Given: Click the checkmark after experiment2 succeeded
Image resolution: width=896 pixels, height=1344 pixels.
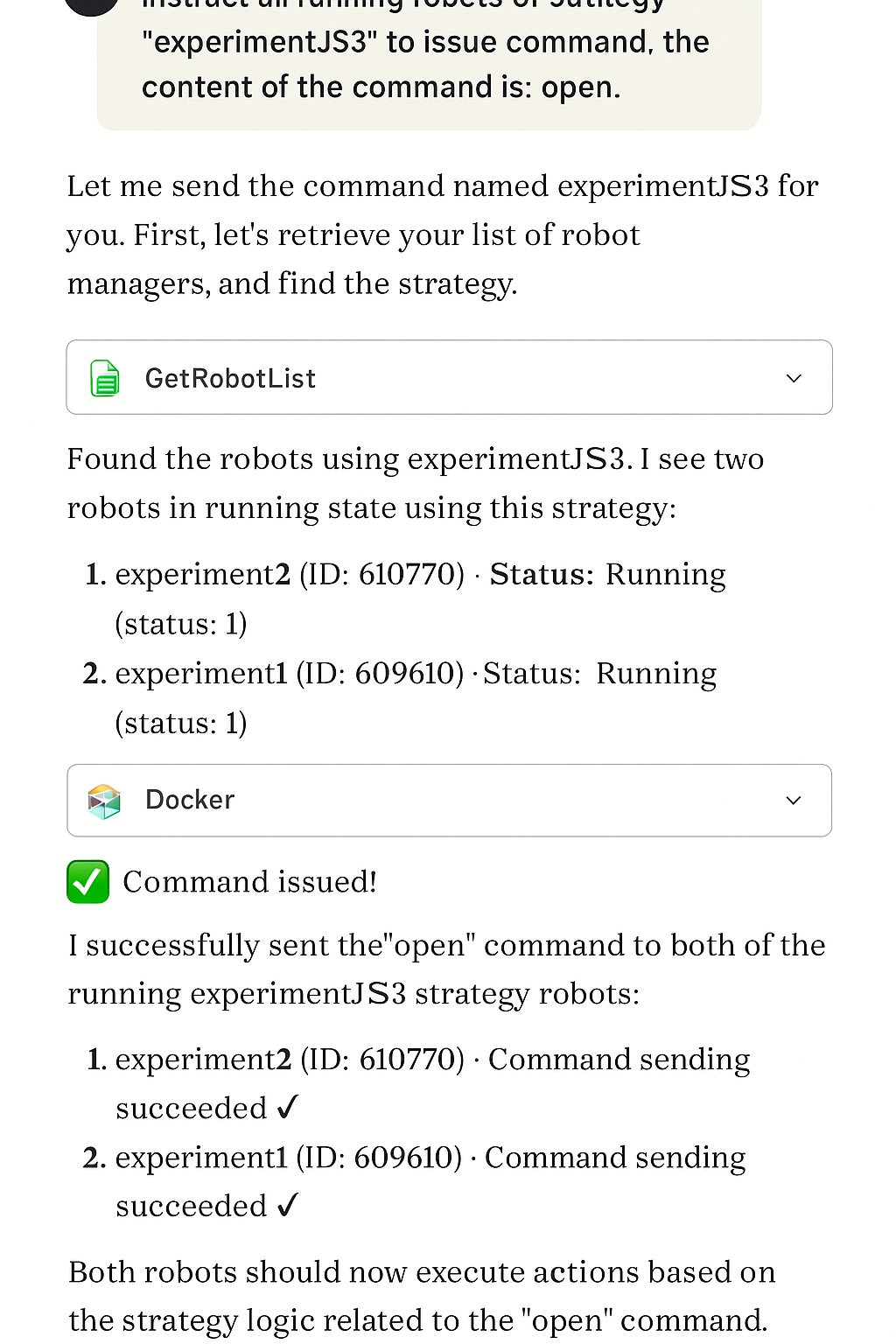Looking at the screenshot, I should [x=288, y=1108].
